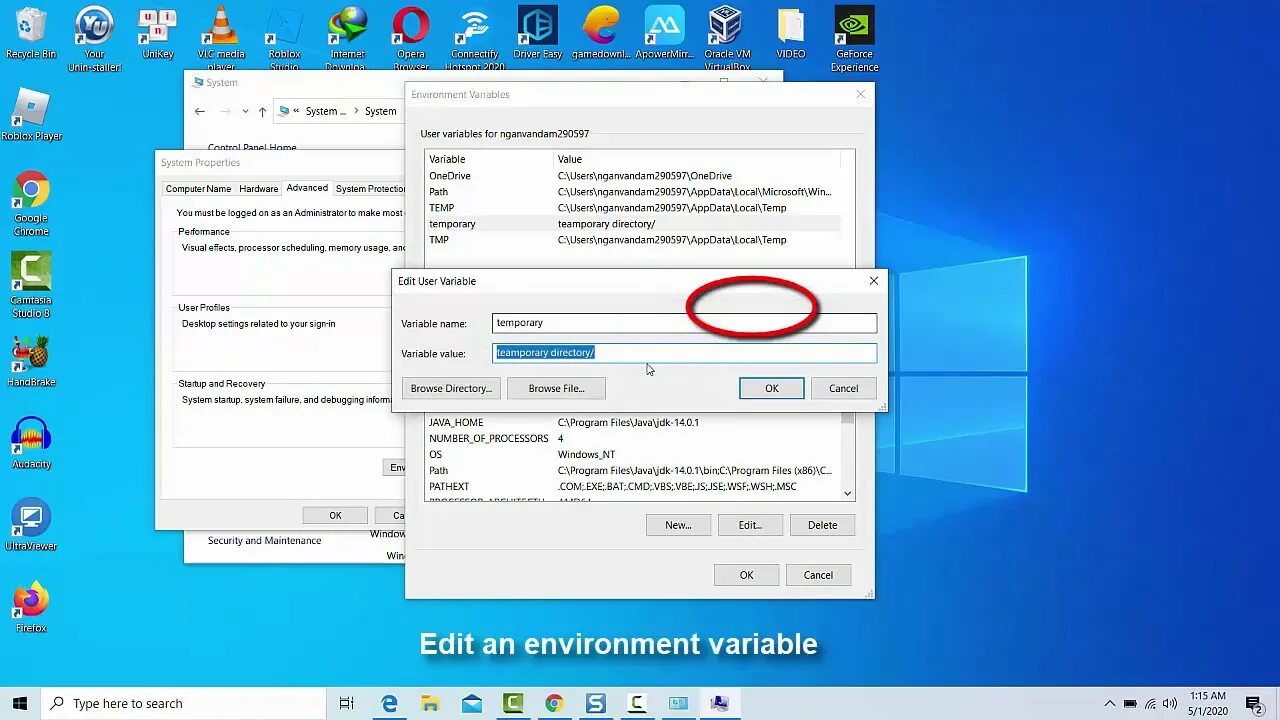
Task: Select the OneDrive user variable row
Action: coord(634,176)
